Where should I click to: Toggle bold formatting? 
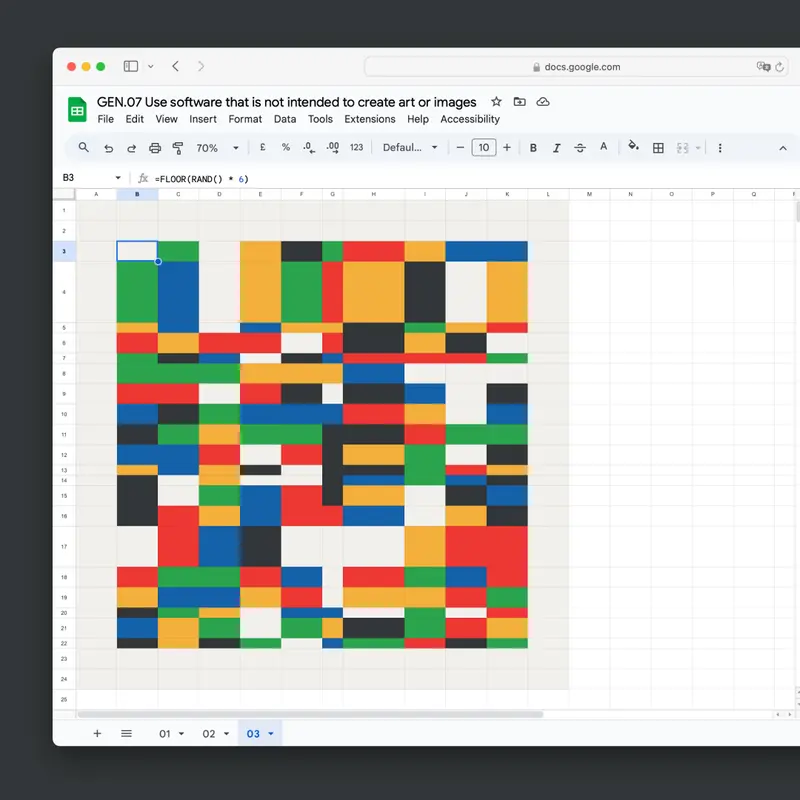click(533, 148)
